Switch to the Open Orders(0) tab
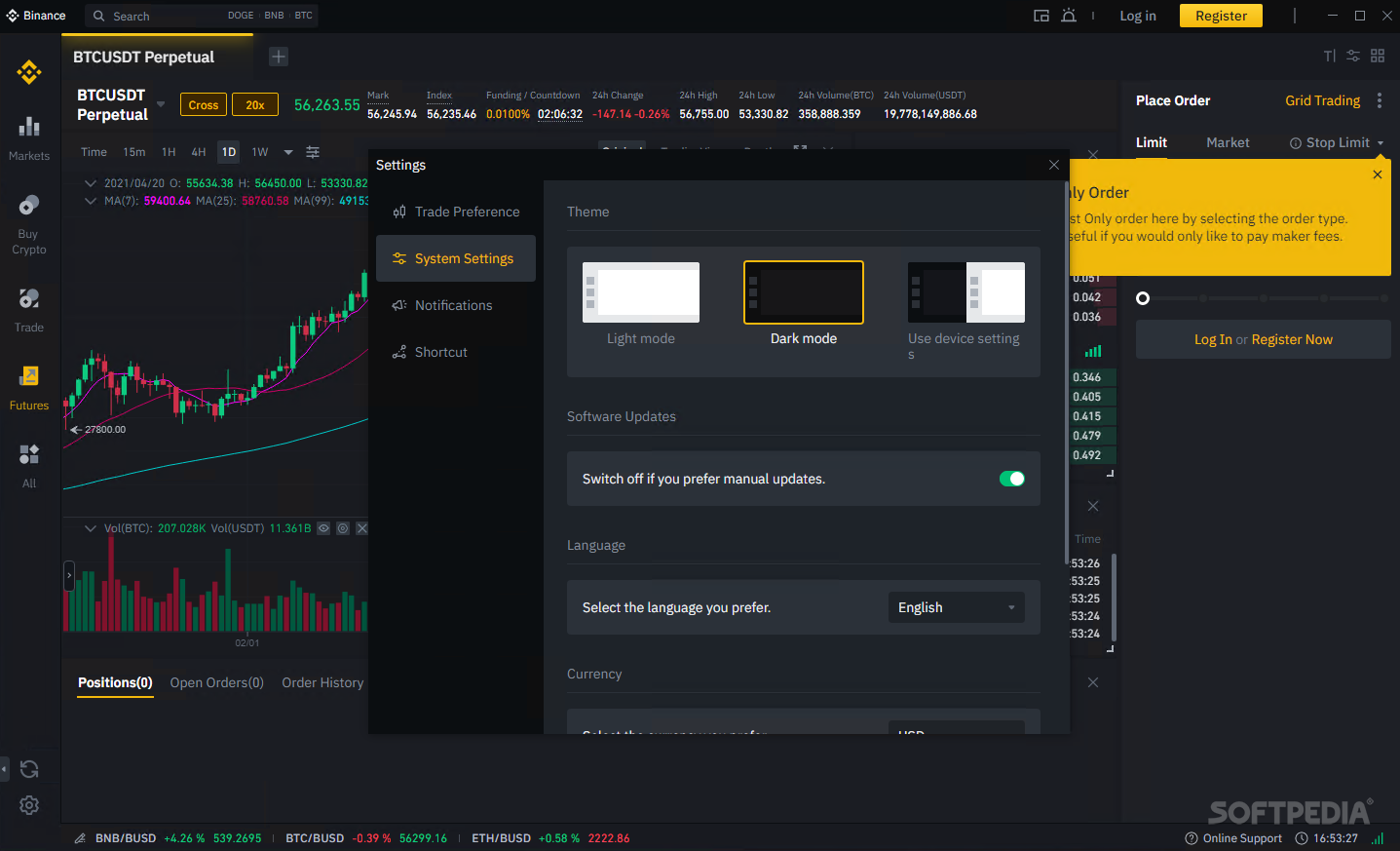 point(217,682)
